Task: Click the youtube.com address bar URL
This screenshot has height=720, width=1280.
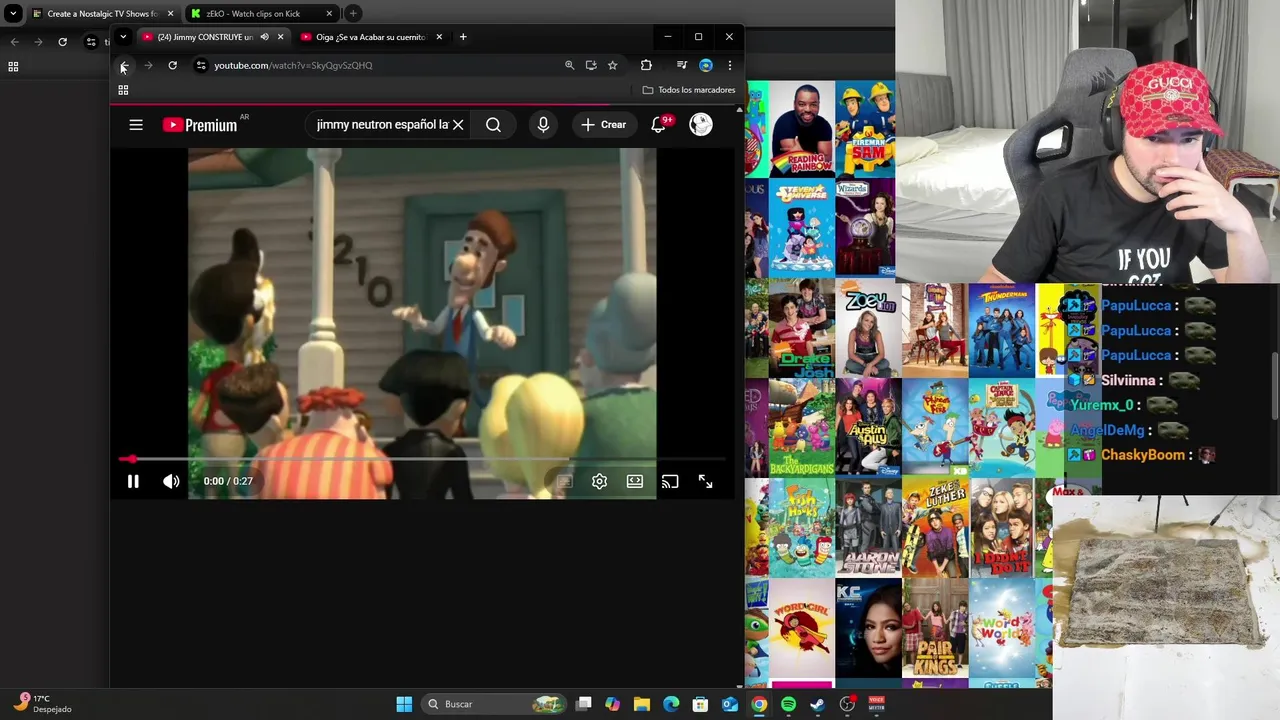Action: click(293, 66)
